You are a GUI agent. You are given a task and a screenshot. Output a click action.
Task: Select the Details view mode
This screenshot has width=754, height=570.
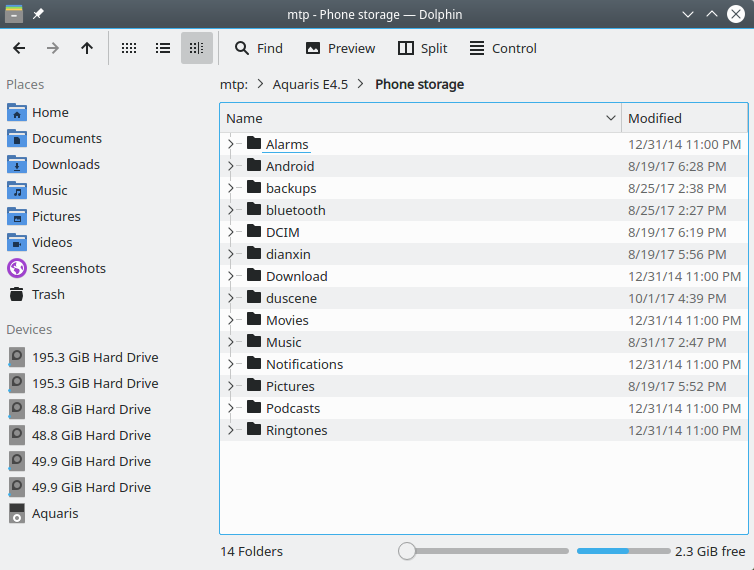[197, 48]
